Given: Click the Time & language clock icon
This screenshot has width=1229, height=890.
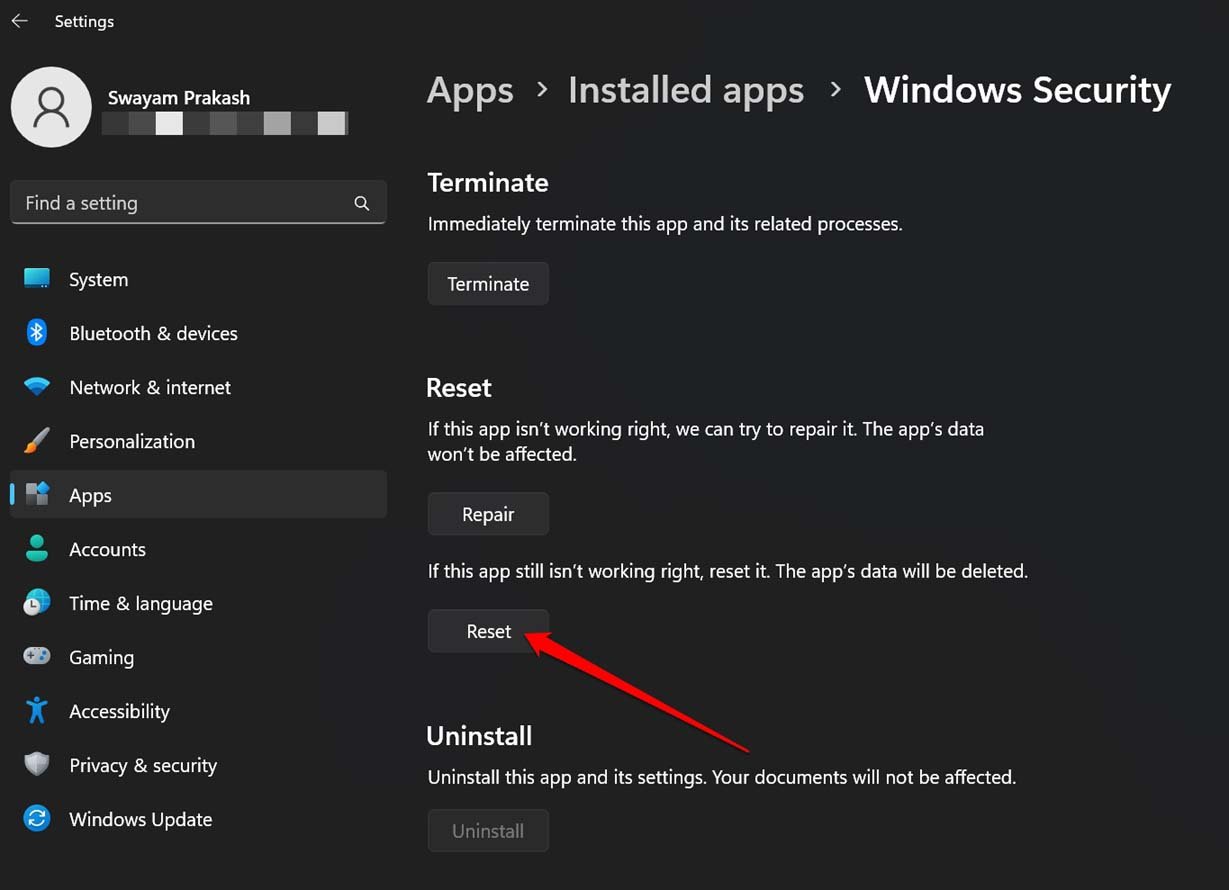Looking at the screenshot, I should point(36,603).
